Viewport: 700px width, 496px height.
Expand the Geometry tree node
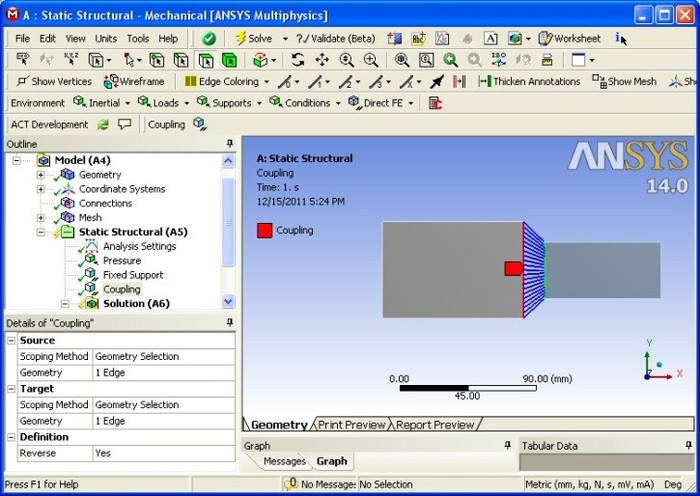coord(41,175)
